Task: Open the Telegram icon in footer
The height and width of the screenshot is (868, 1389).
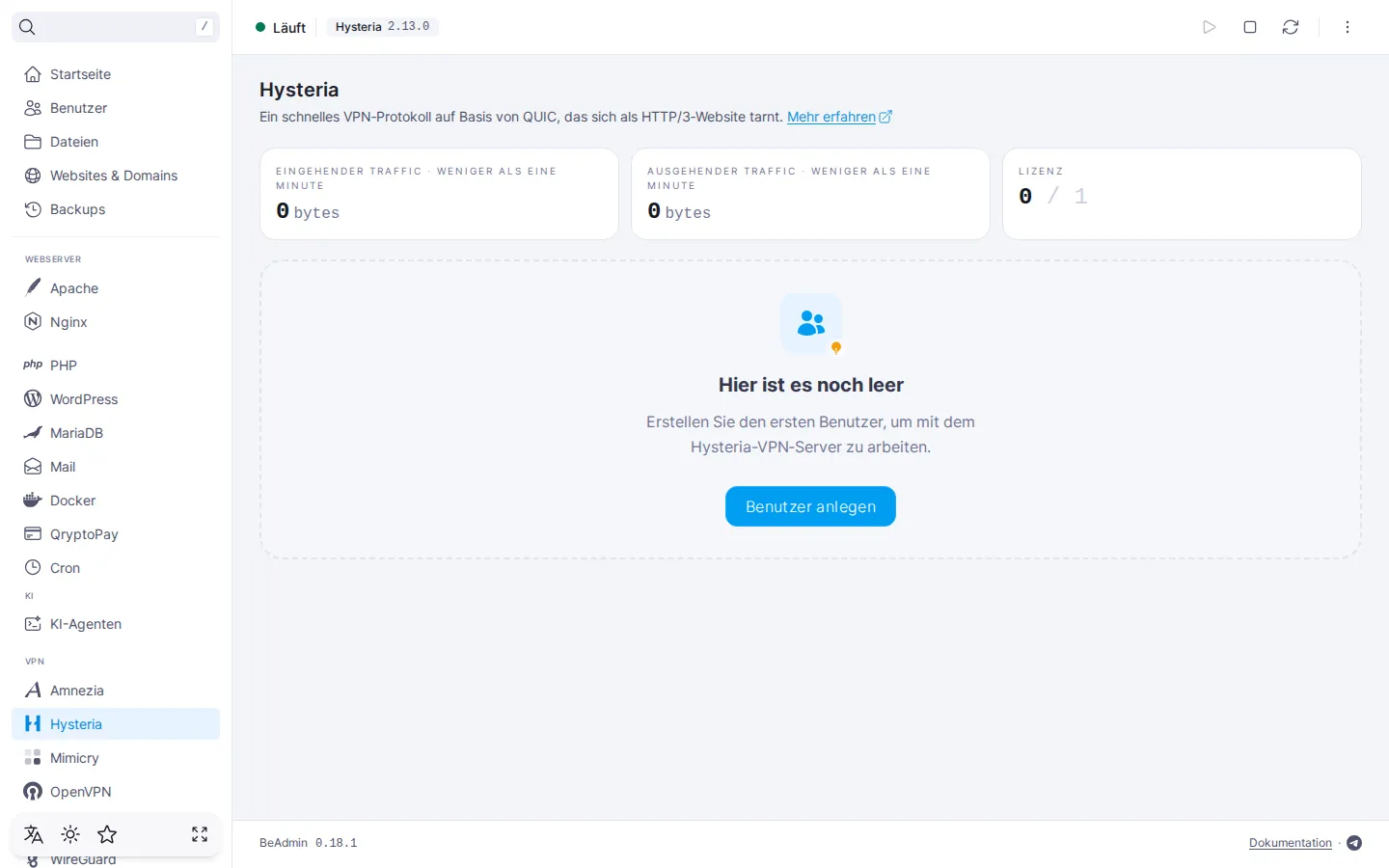Action: pos(1354,843)
